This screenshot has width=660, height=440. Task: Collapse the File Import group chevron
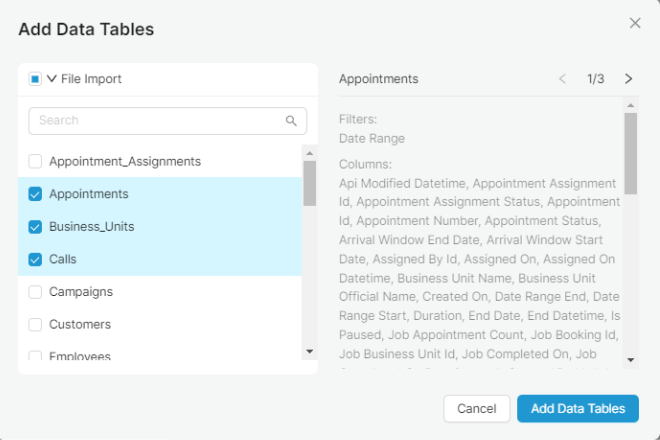(x=52, y=79)
